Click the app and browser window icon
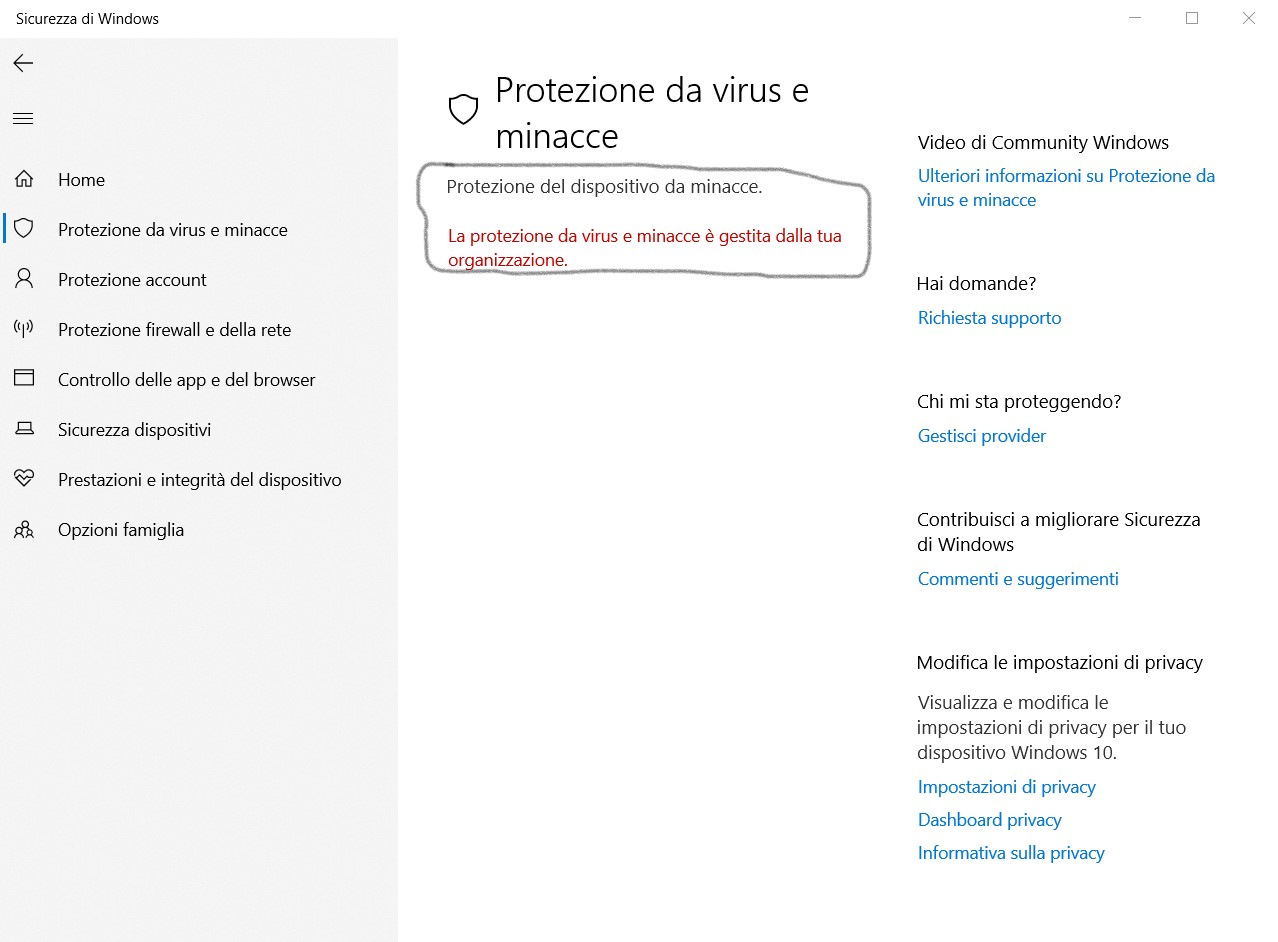 24,379
